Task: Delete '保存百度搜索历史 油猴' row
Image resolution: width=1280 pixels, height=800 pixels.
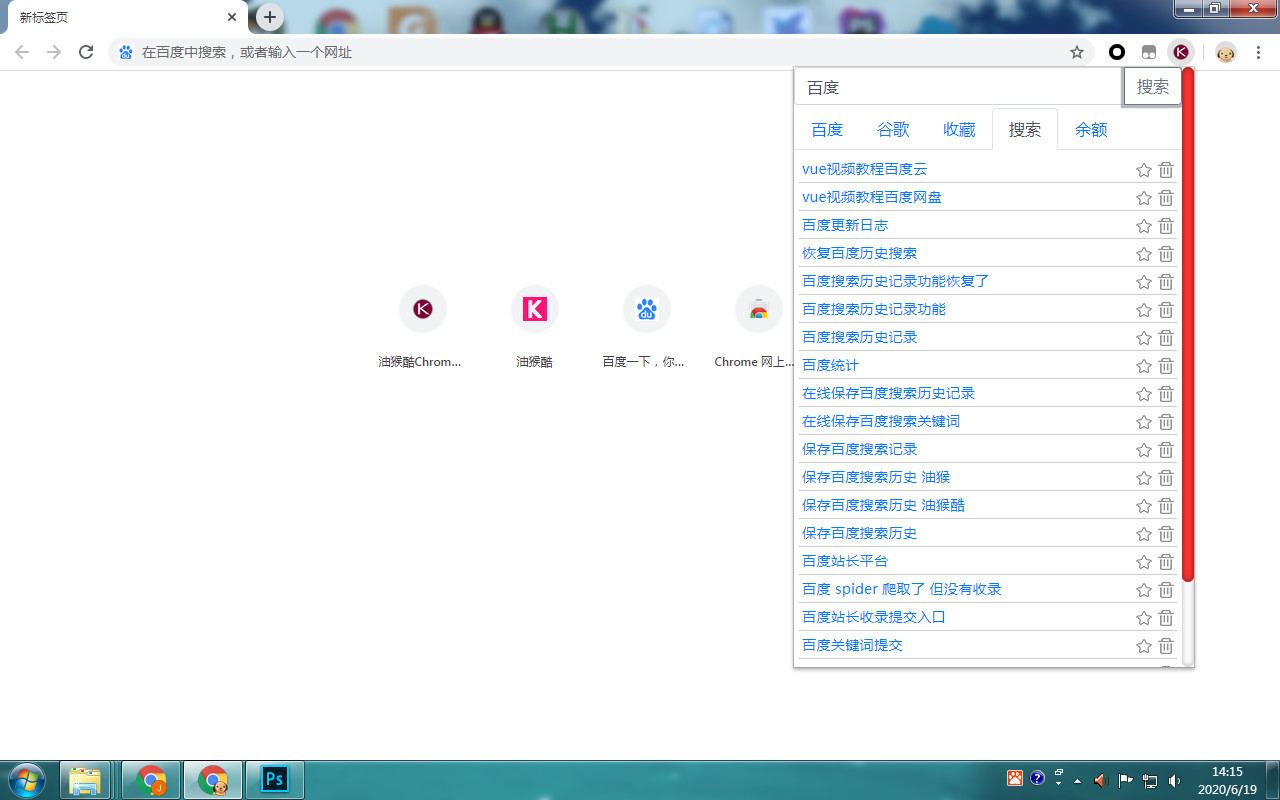Action: [x=1166, y=478]
